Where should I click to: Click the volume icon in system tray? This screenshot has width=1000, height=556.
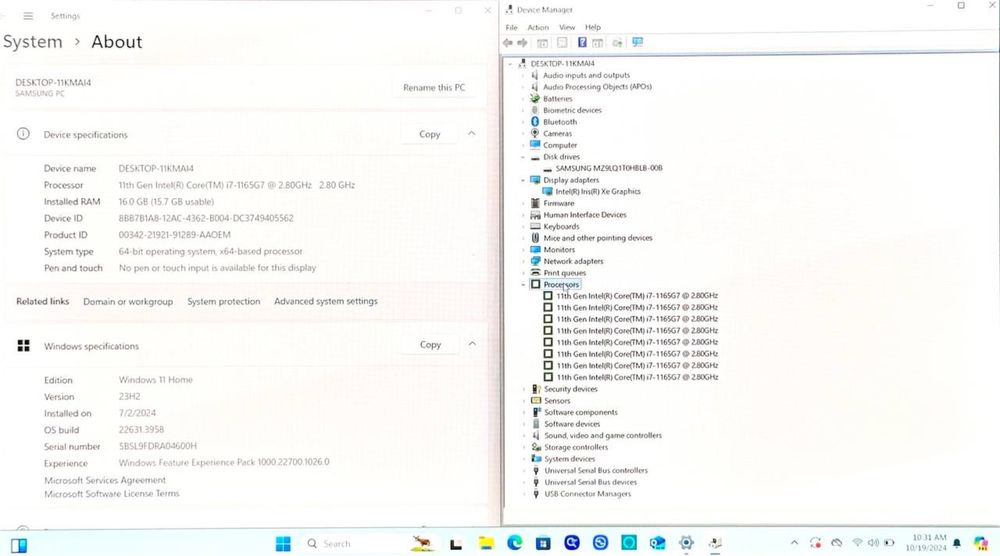873,543
